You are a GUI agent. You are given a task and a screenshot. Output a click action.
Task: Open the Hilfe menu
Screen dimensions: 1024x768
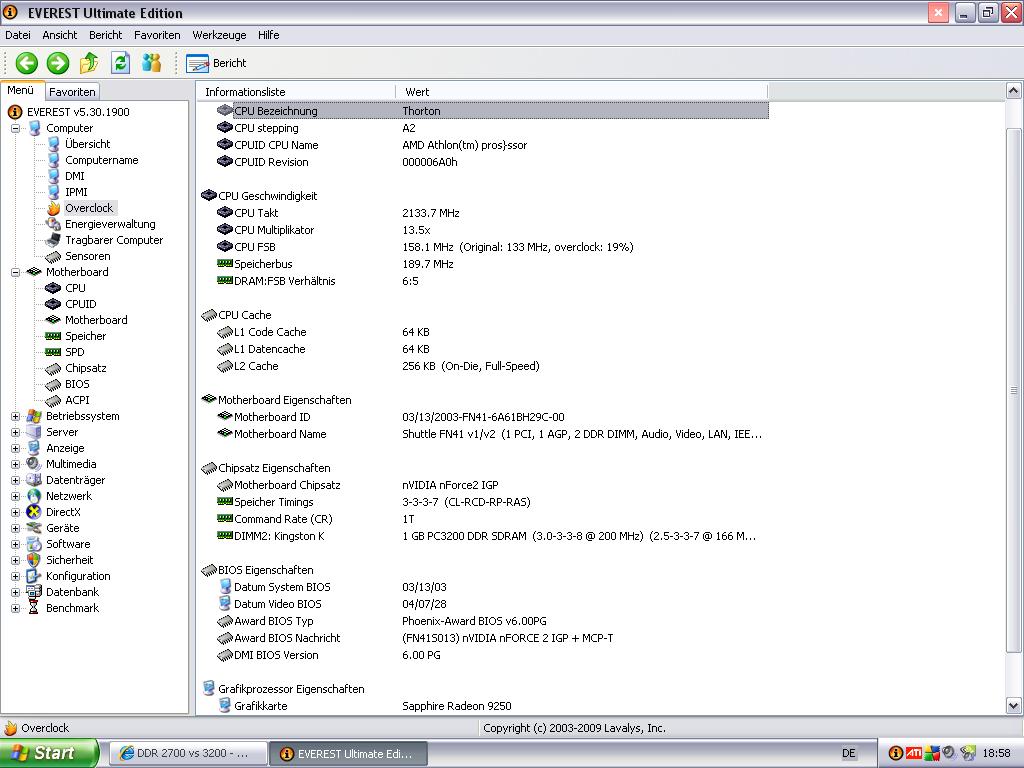(268, 35)
